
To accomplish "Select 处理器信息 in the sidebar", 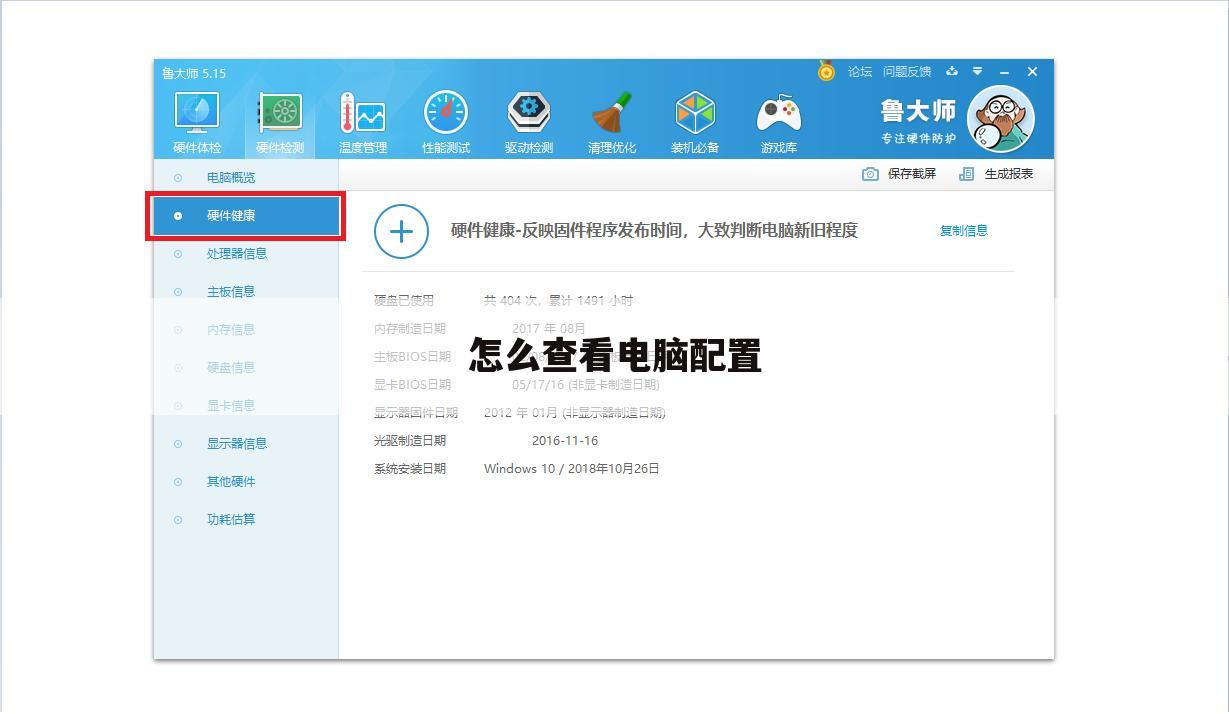I will [246, 253].
